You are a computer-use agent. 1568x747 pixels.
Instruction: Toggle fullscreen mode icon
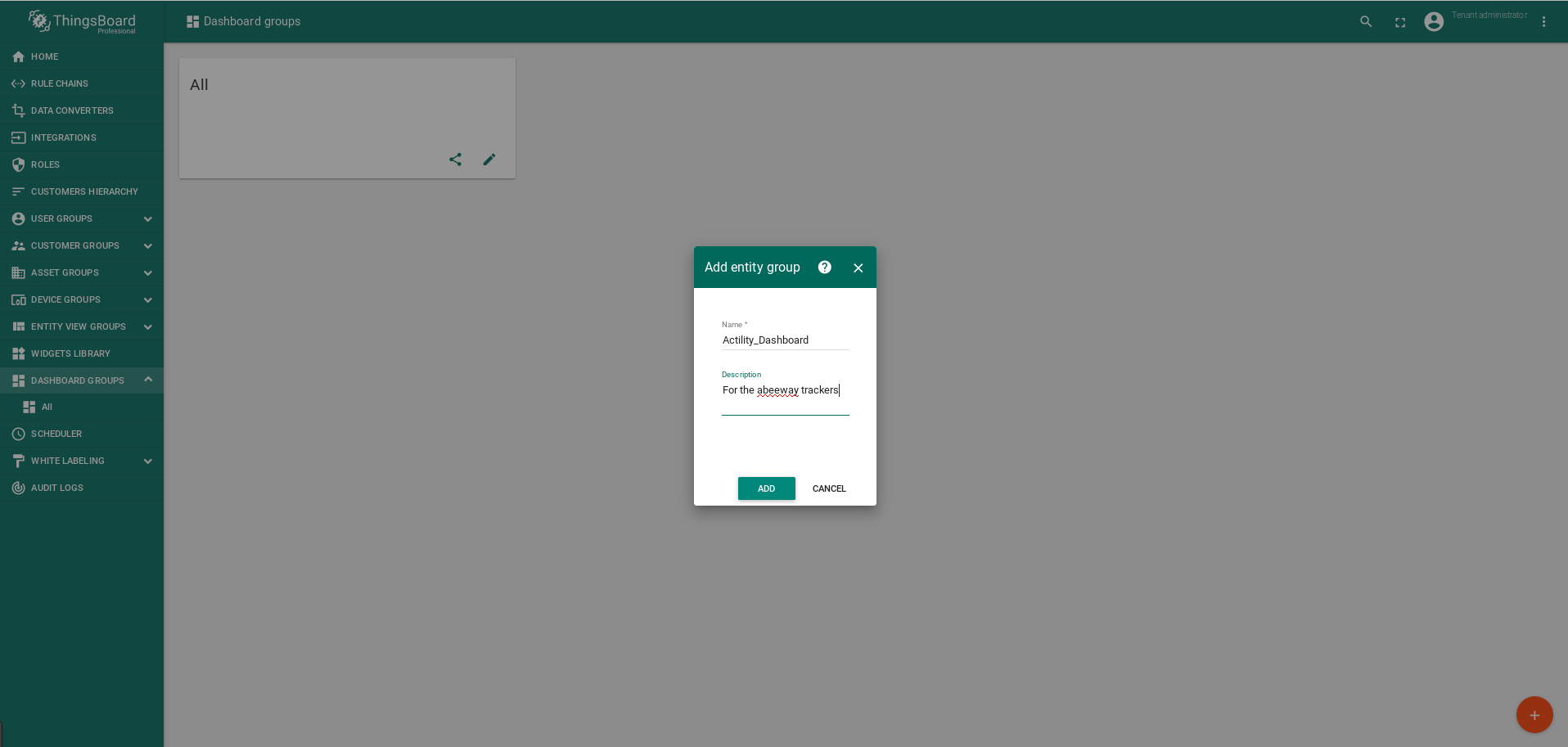coord(1400,22)
